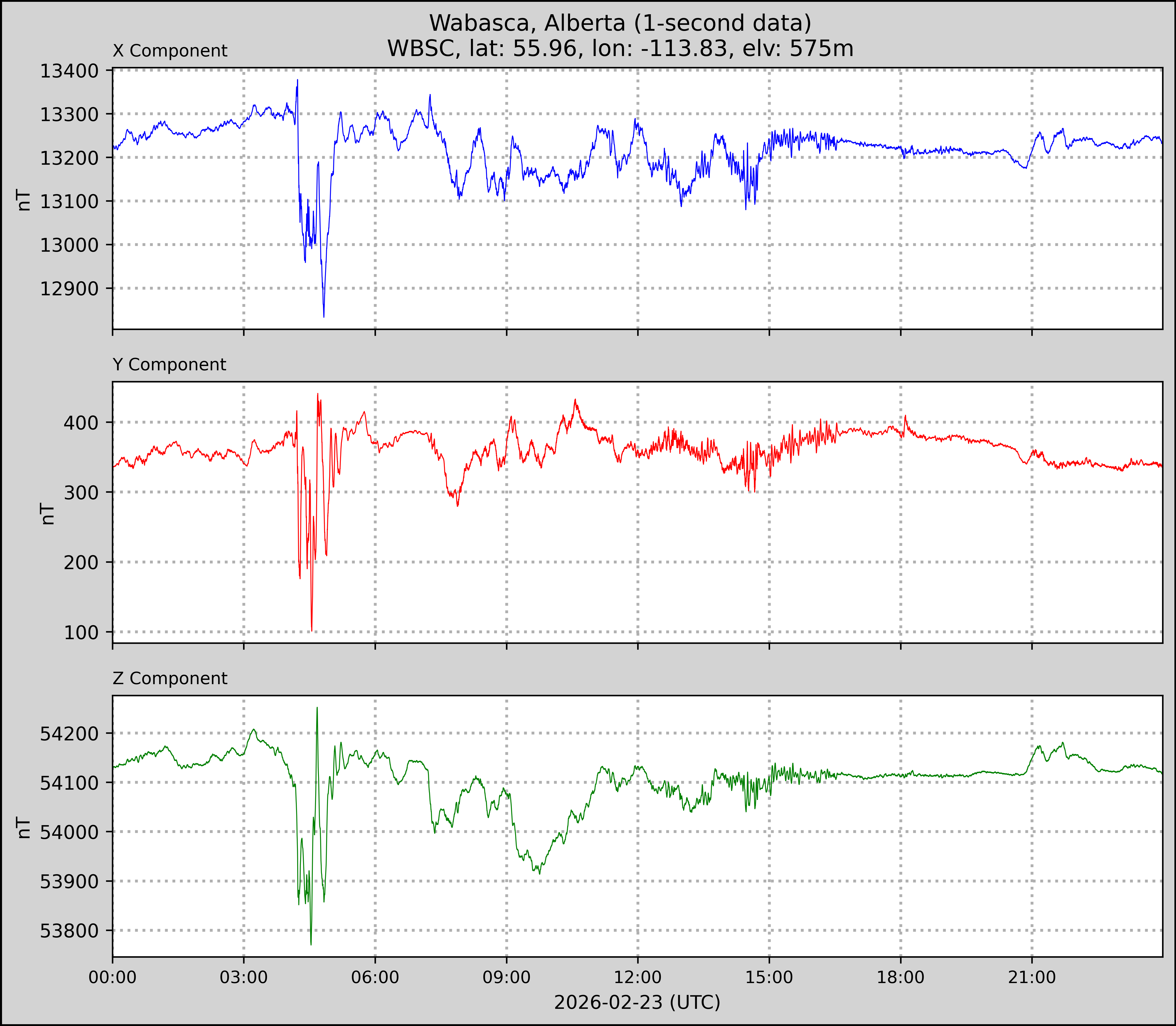The width and height of the screenshot is (1176, 1026).
Task: Click the 54200 tick label in Z panel
Action: 69,733
